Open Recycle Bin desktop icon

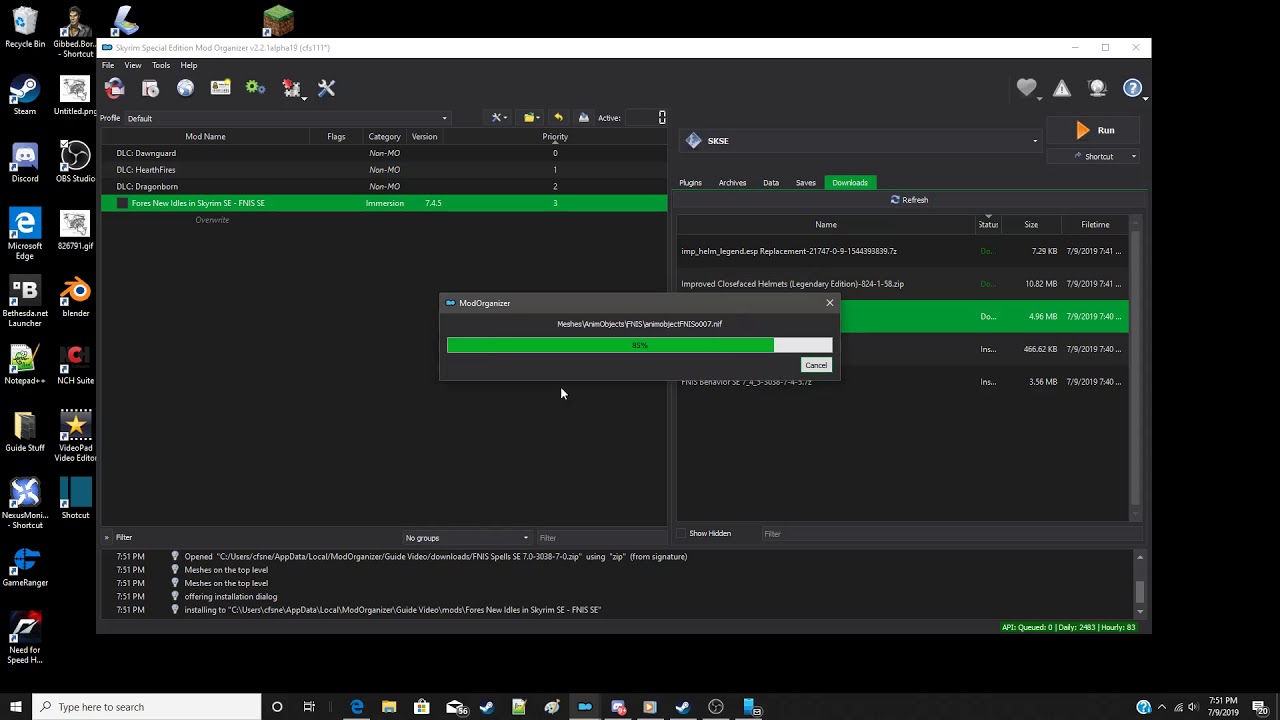coord(25,28)
